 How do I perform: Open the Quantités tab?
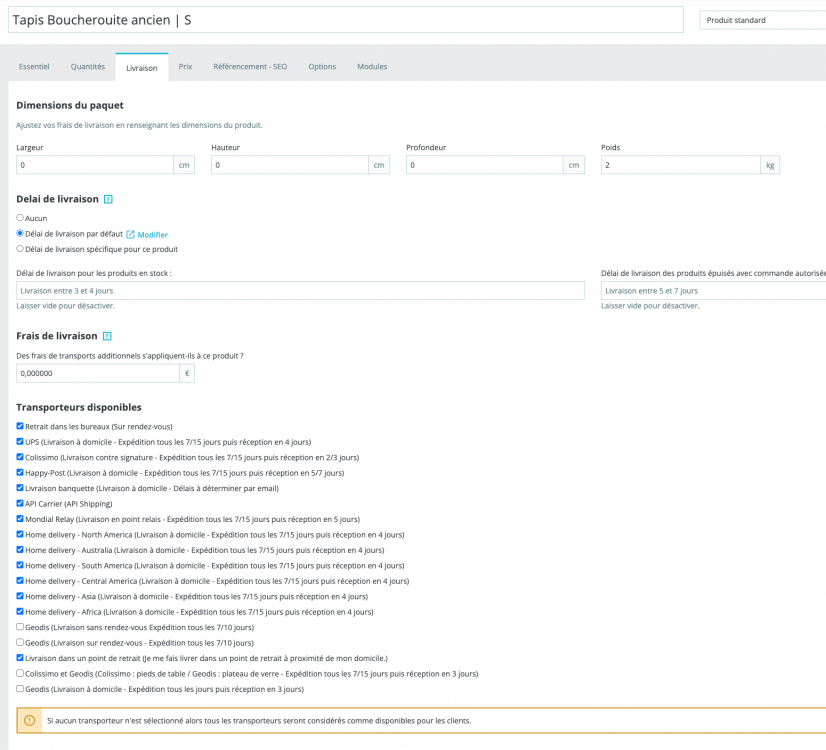pyautogui.click(x=87, y=67)
